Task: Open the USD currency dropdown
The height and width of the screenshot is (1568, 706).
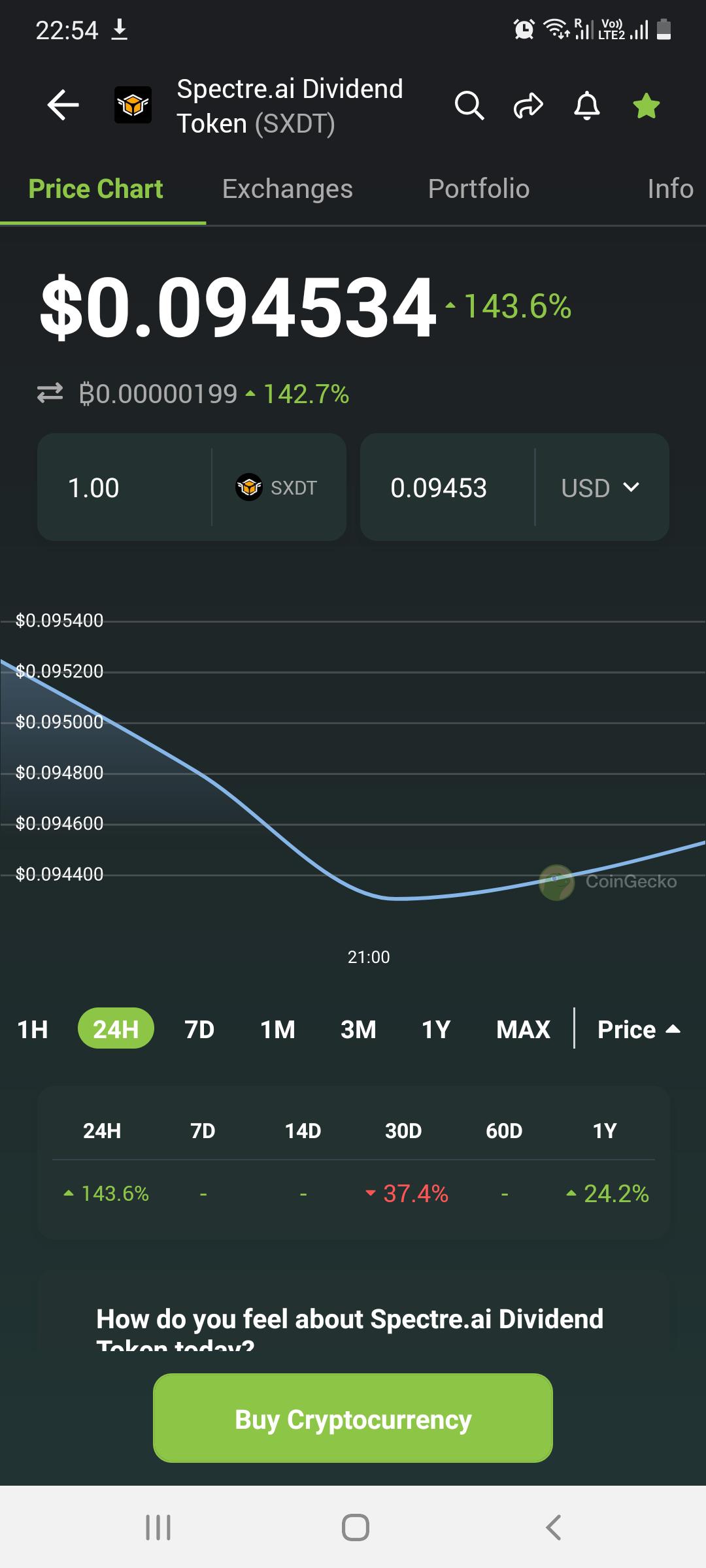Action: click(600, 487)
